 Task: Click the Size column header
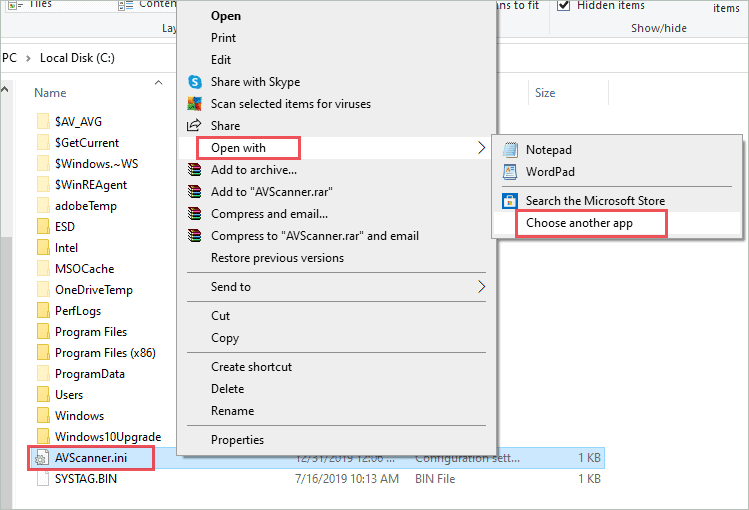[545, 93]
